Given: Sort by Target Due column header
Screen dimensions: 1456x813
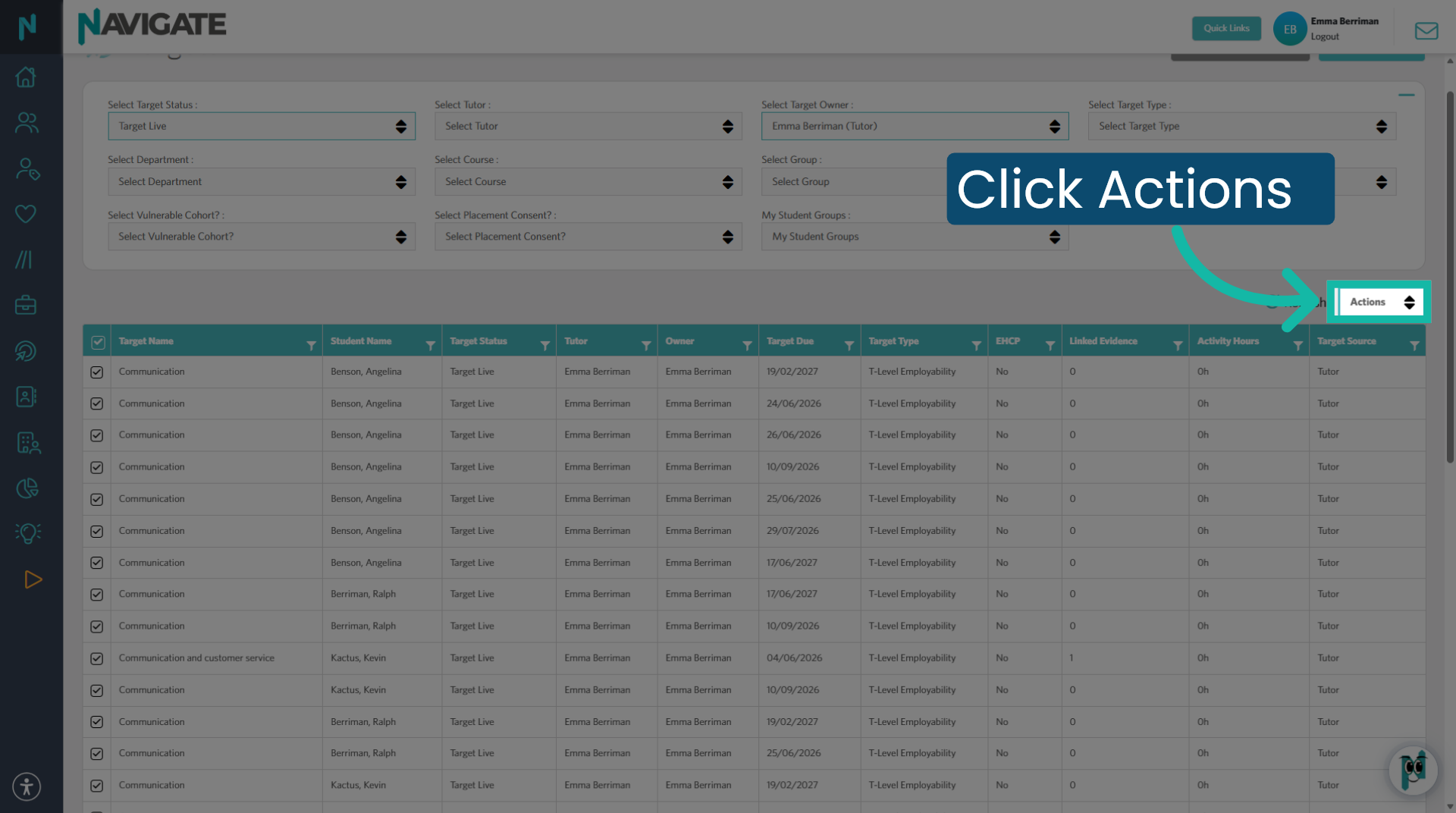Looking at the screenshot, I should tap(790, 341).
